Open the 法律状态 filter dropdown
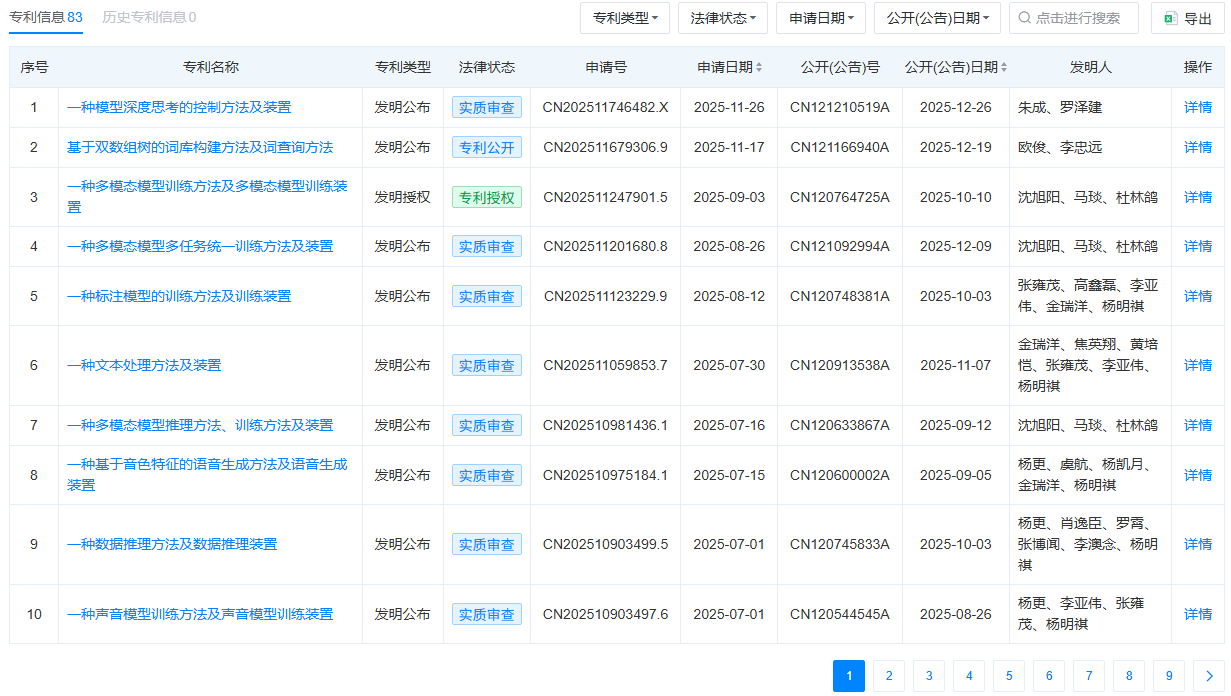 [x=722, y=18]
